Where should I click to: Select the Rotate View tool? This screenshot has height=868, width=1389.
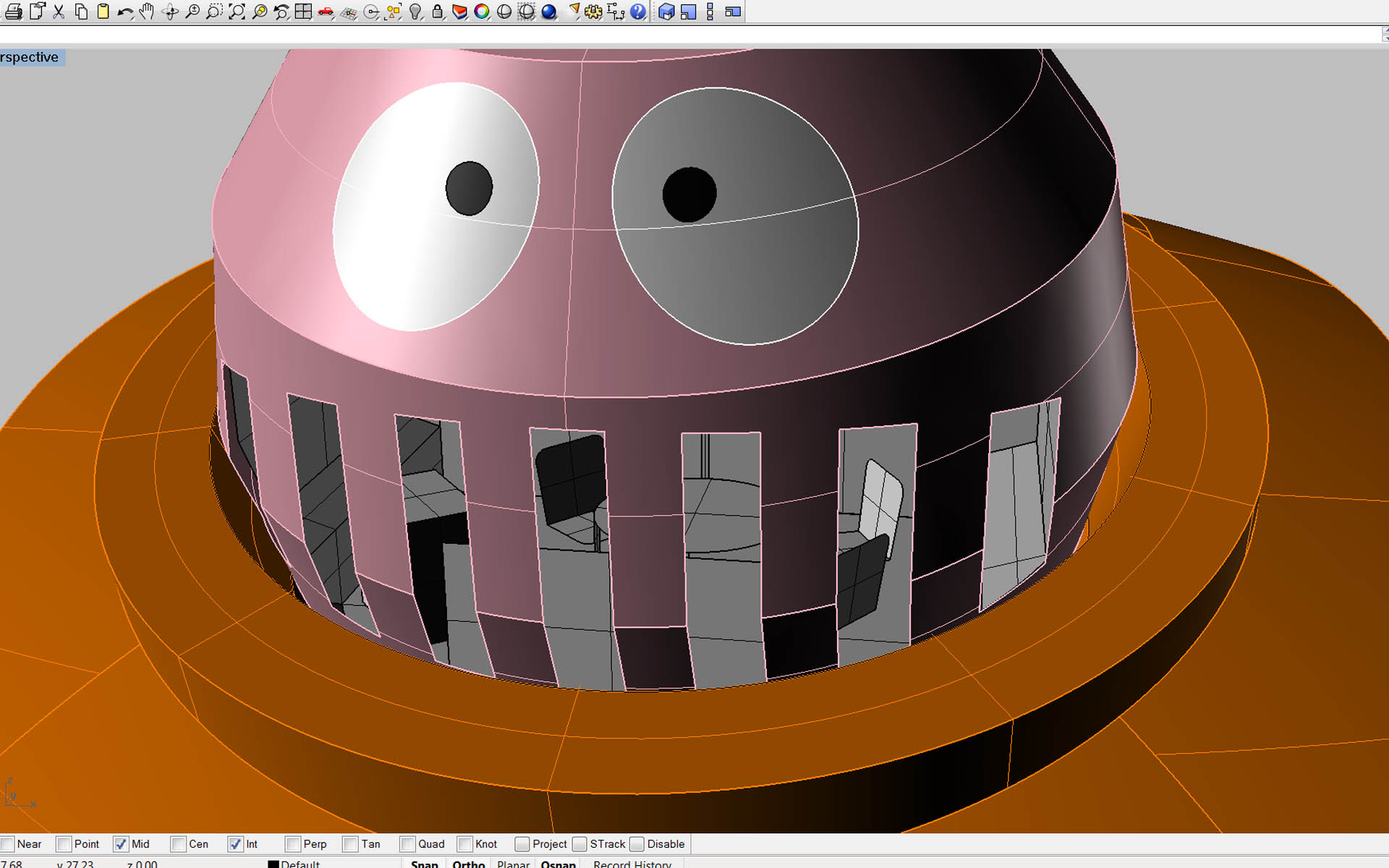[x=171, y=12]
